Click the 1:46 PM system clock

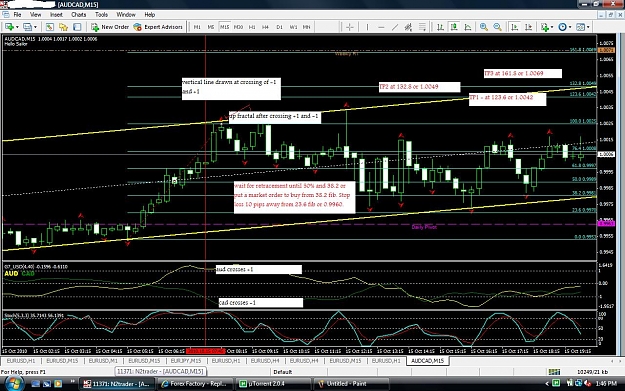607,383
